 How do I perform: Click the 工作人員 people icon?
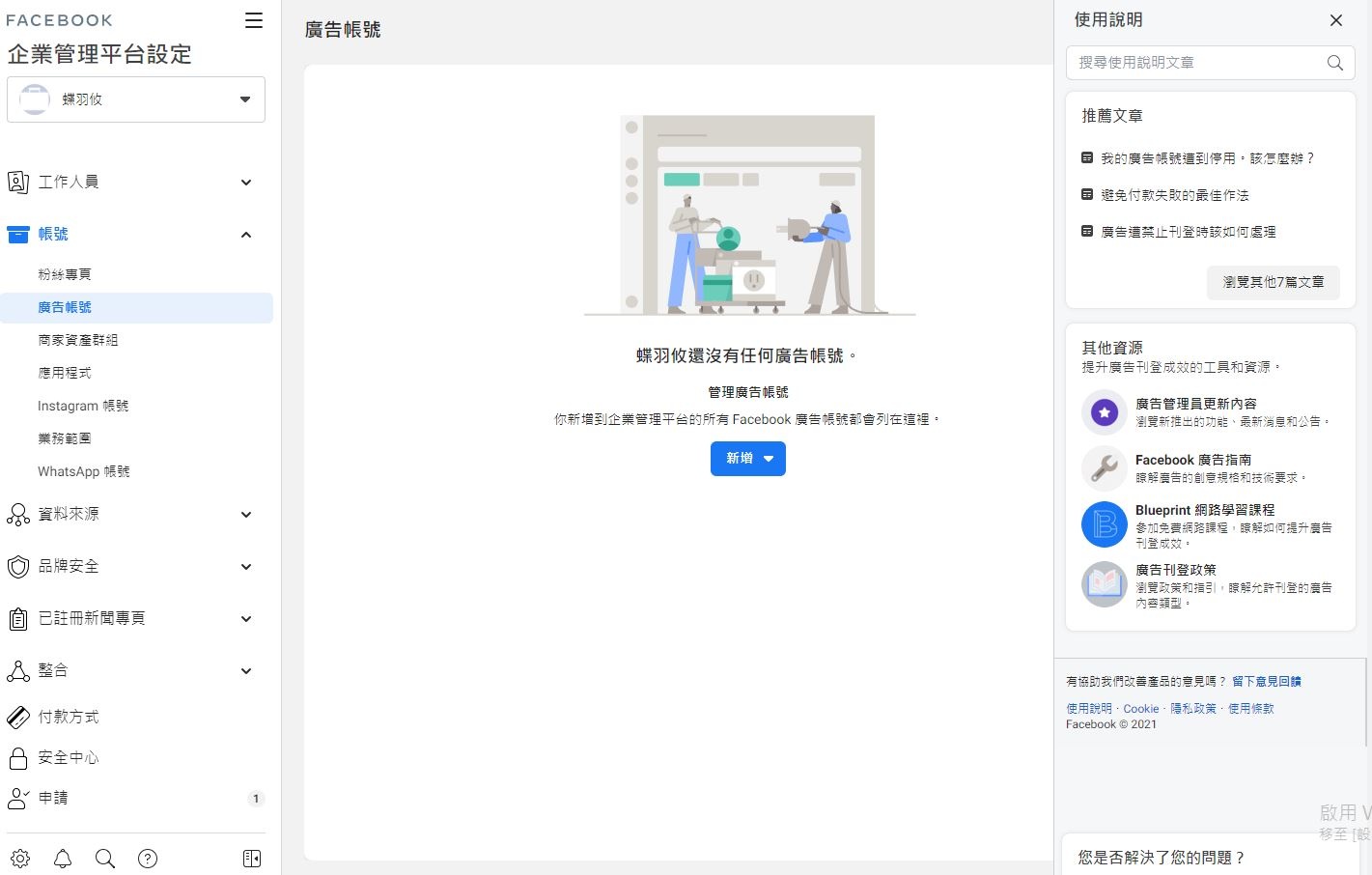pyautogui.click(x=17, y=182)
